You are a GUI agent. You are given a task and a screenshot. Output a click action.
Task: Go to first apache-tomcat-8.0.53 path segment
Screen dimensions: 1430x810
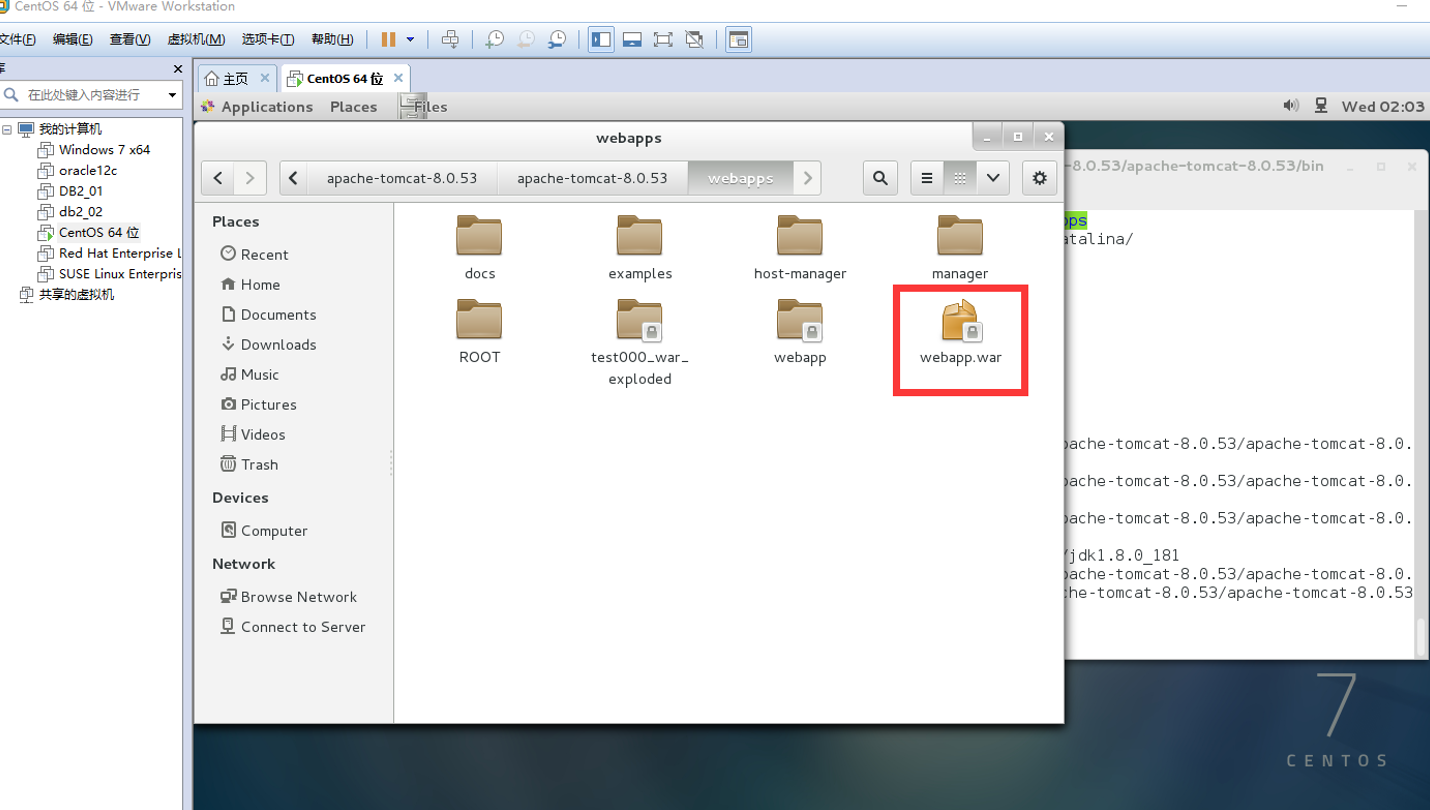click(x=402, y=178)
